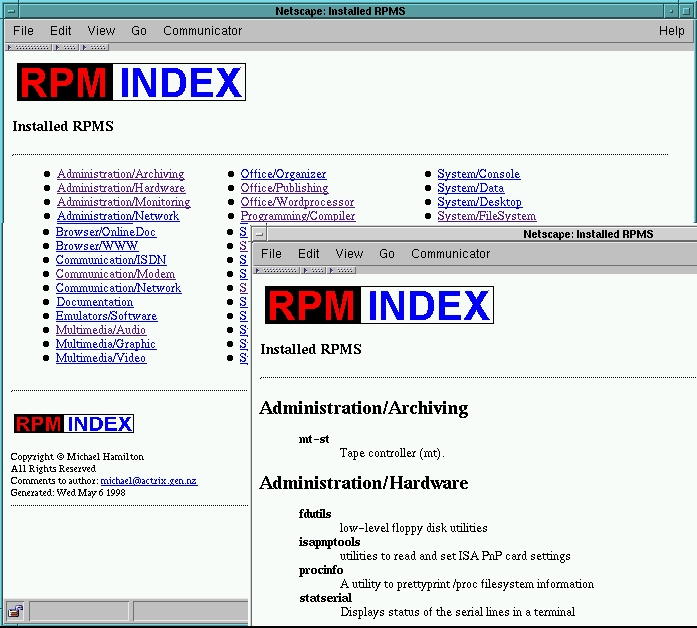Click the large RPM INDEX logo in back window

coord(131,82)
